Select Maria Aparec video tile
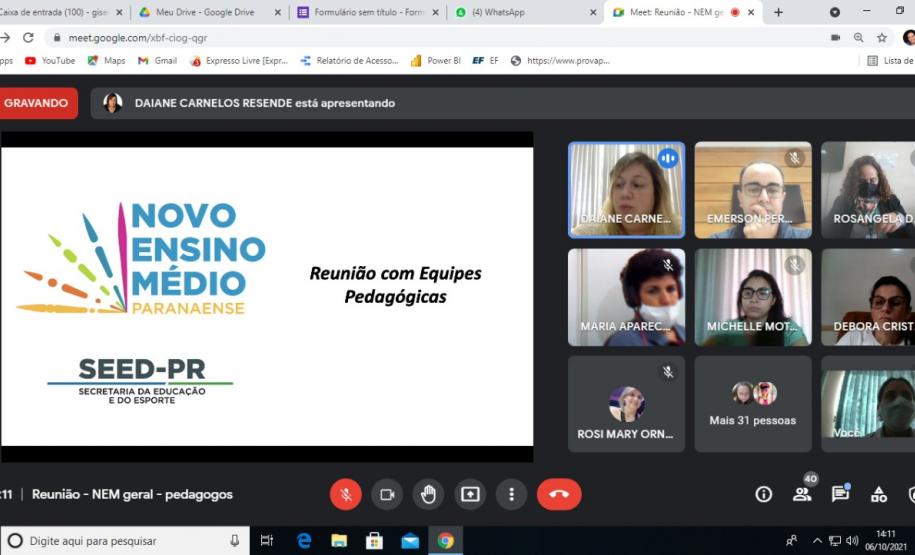The height and width of the screenshot is (555, 915). click(627, 297)
